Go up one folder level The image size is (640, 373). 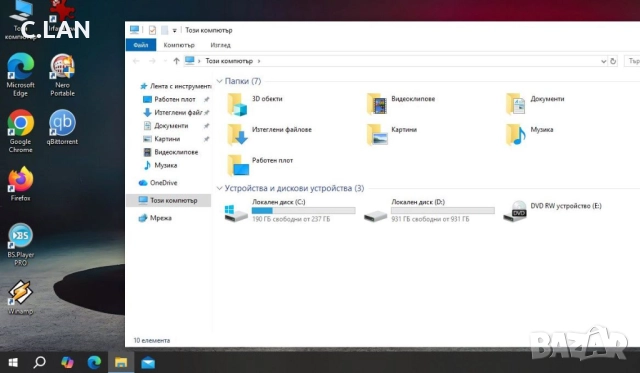[x=176, y=61]
